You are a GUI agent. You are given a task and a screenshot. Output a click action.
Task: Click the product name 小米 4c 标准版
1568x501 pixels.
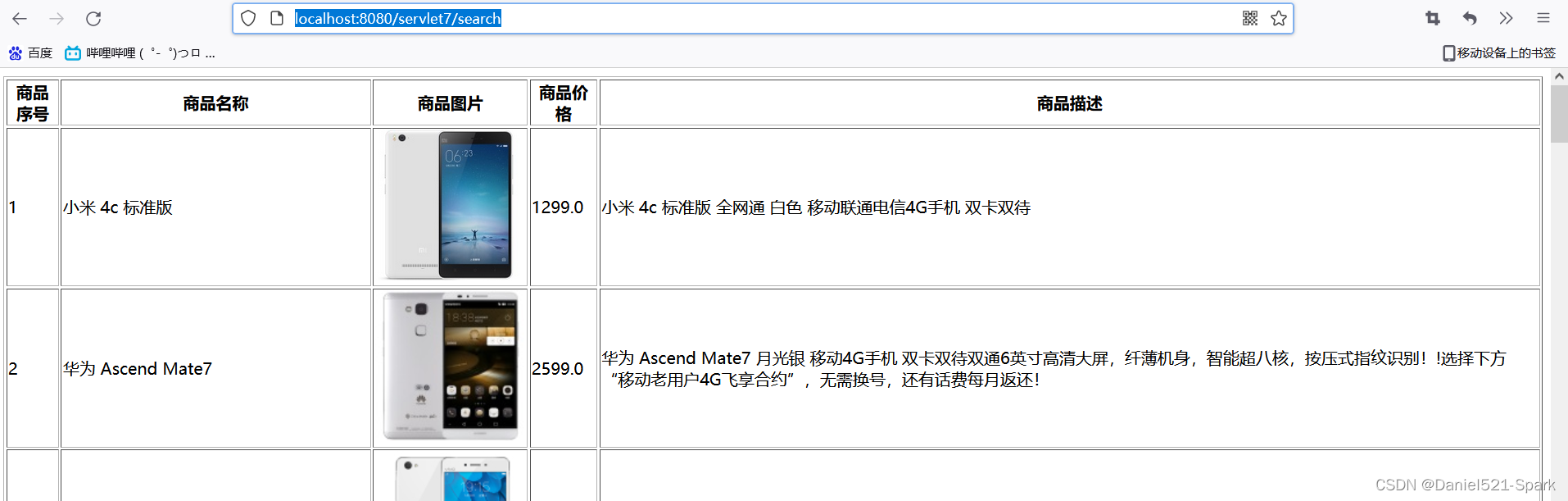click(118, 207)
